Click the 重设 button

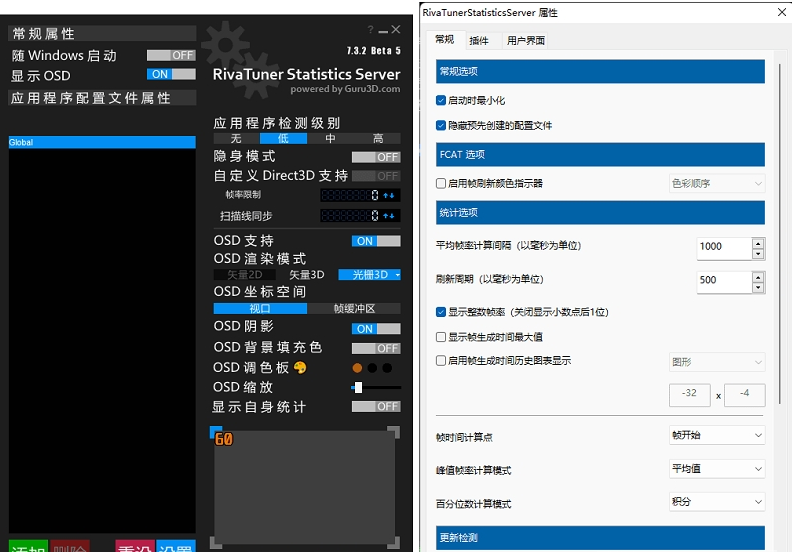[135, 546]
